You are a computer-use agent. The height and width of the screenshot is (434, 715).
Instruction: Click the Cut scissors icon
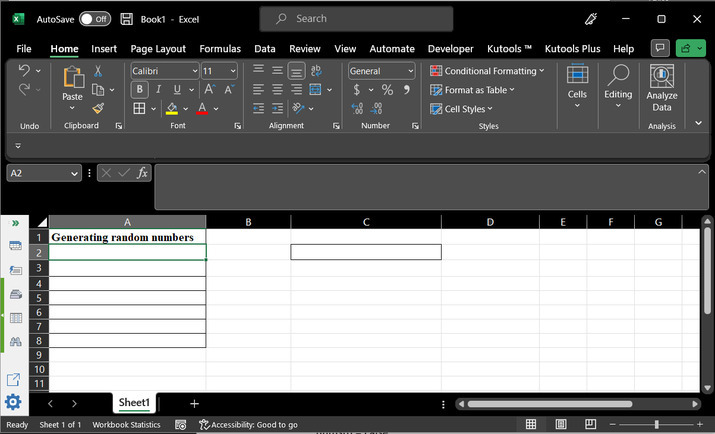98,71
